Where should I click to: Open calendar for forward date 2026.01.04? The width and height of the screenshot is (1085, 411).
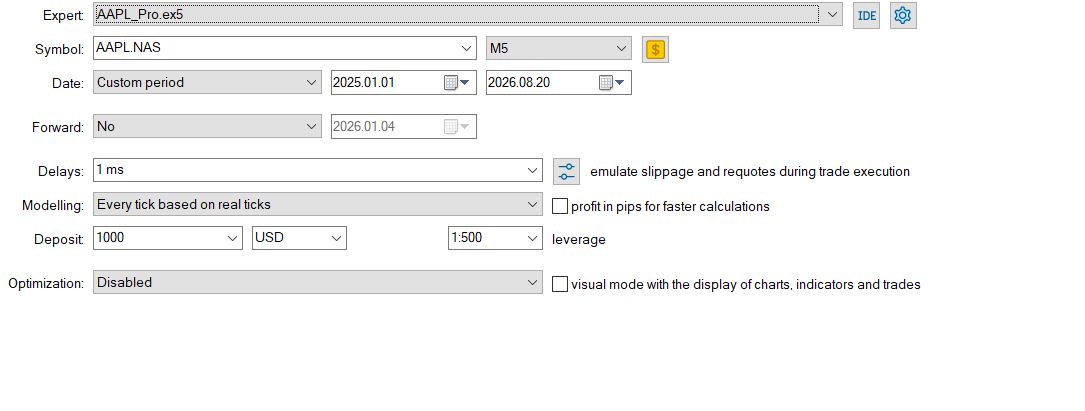456,127
